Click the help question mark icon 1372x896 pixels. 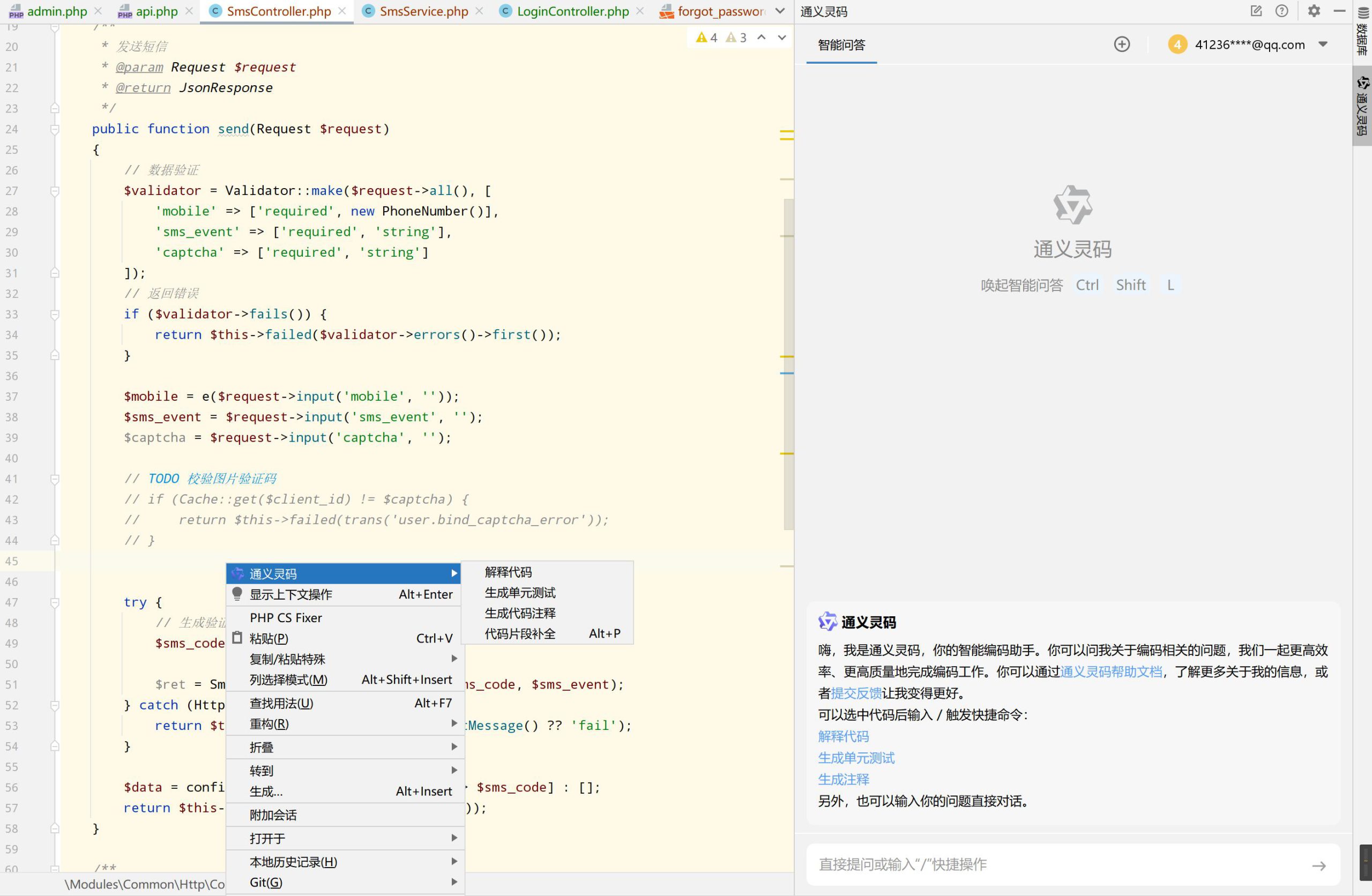(1281, 11)
